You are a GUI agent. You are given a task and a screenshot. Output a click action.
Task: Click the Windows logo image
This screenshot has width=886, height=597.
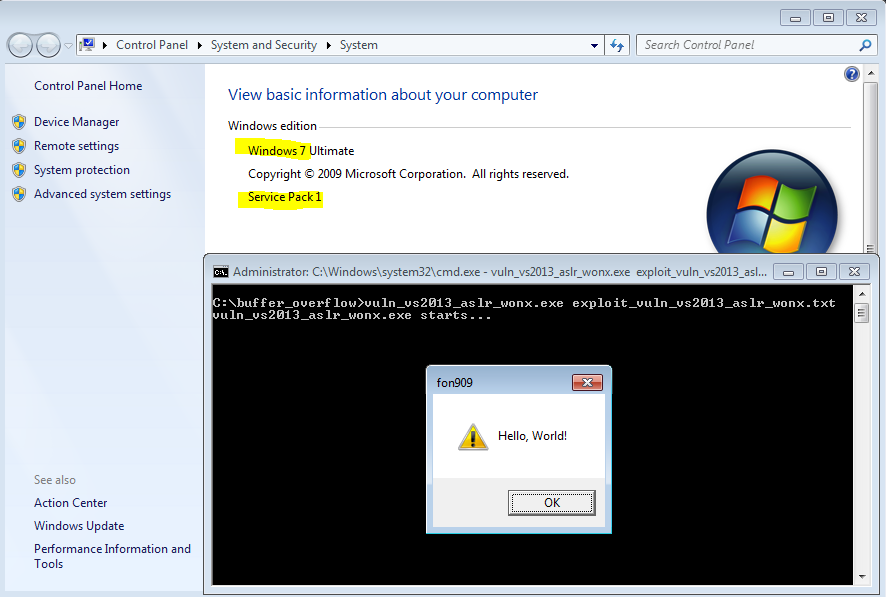click(772, 202)
